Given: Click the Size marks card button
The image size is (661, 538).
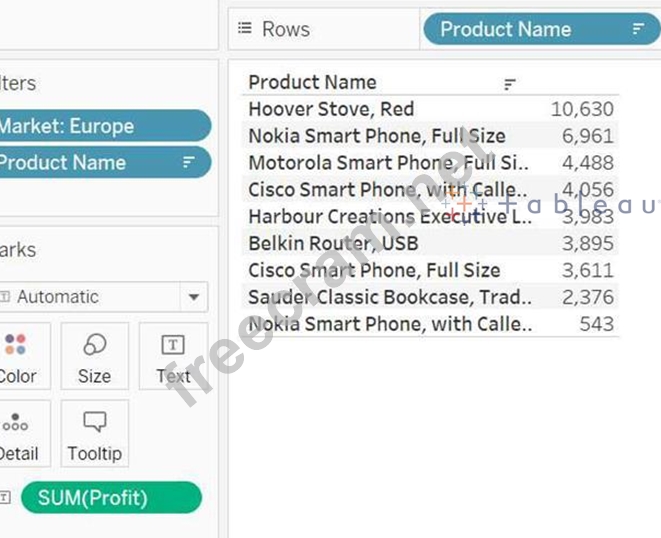Looking at the screenshot, I should click(x=94, y=356).
